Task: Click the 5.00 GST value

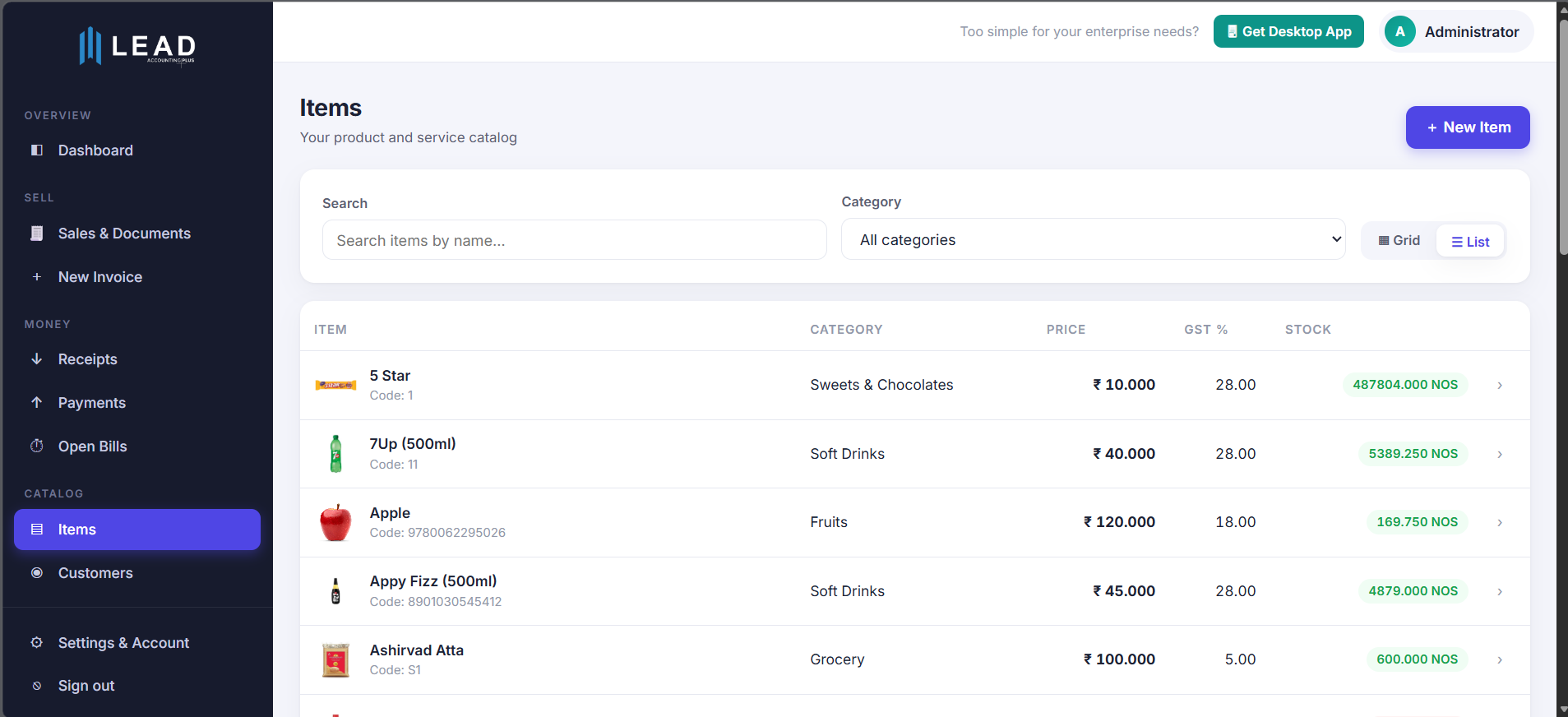Action: [x=1240, y=659]
